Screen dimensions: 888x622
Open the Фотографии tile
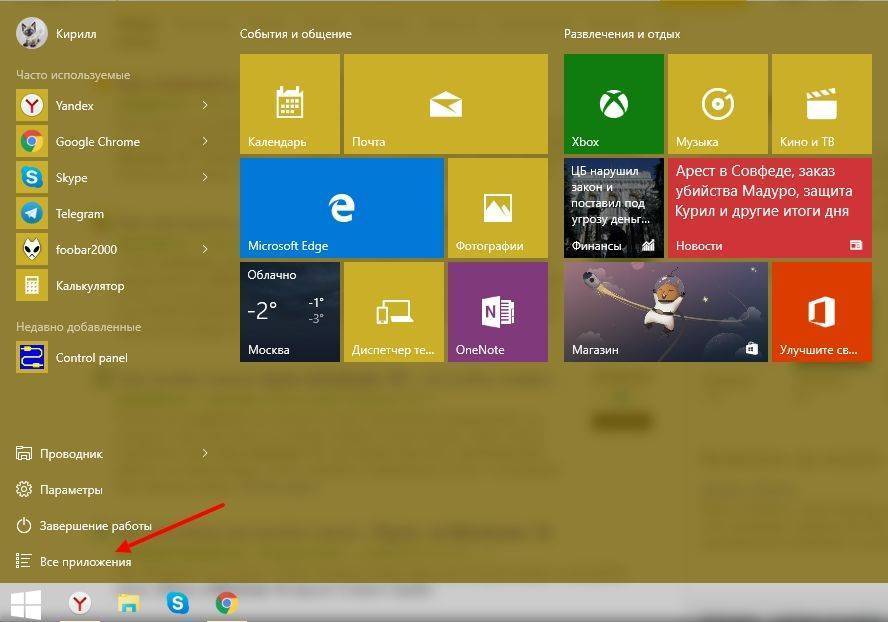tap(497, 207)
